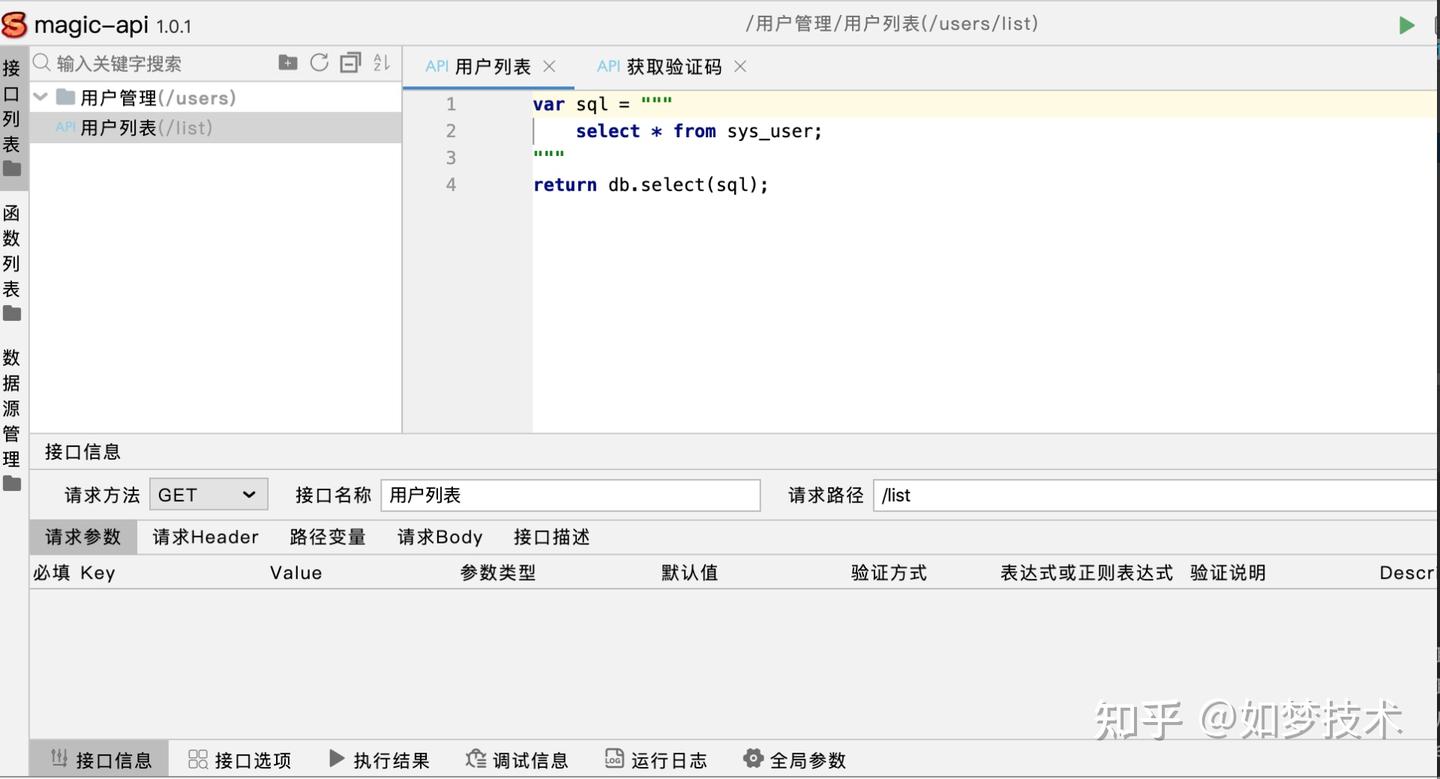The image size is (1440, 779).
Task: Click the collapse-all icon above the tree
Action: [x=349, y=62]
